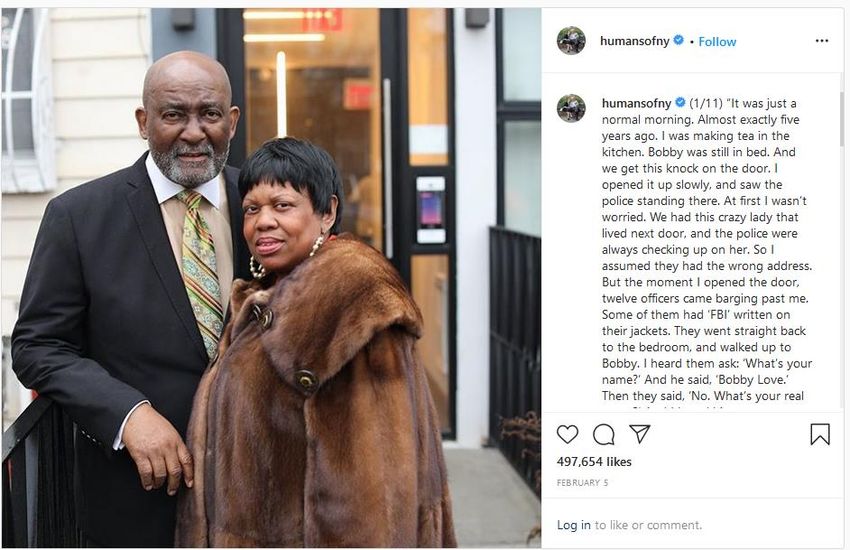The height and width of the screenshot is (550, 850).
Task: Click Log in link to comment
Action: click(574, 525)
